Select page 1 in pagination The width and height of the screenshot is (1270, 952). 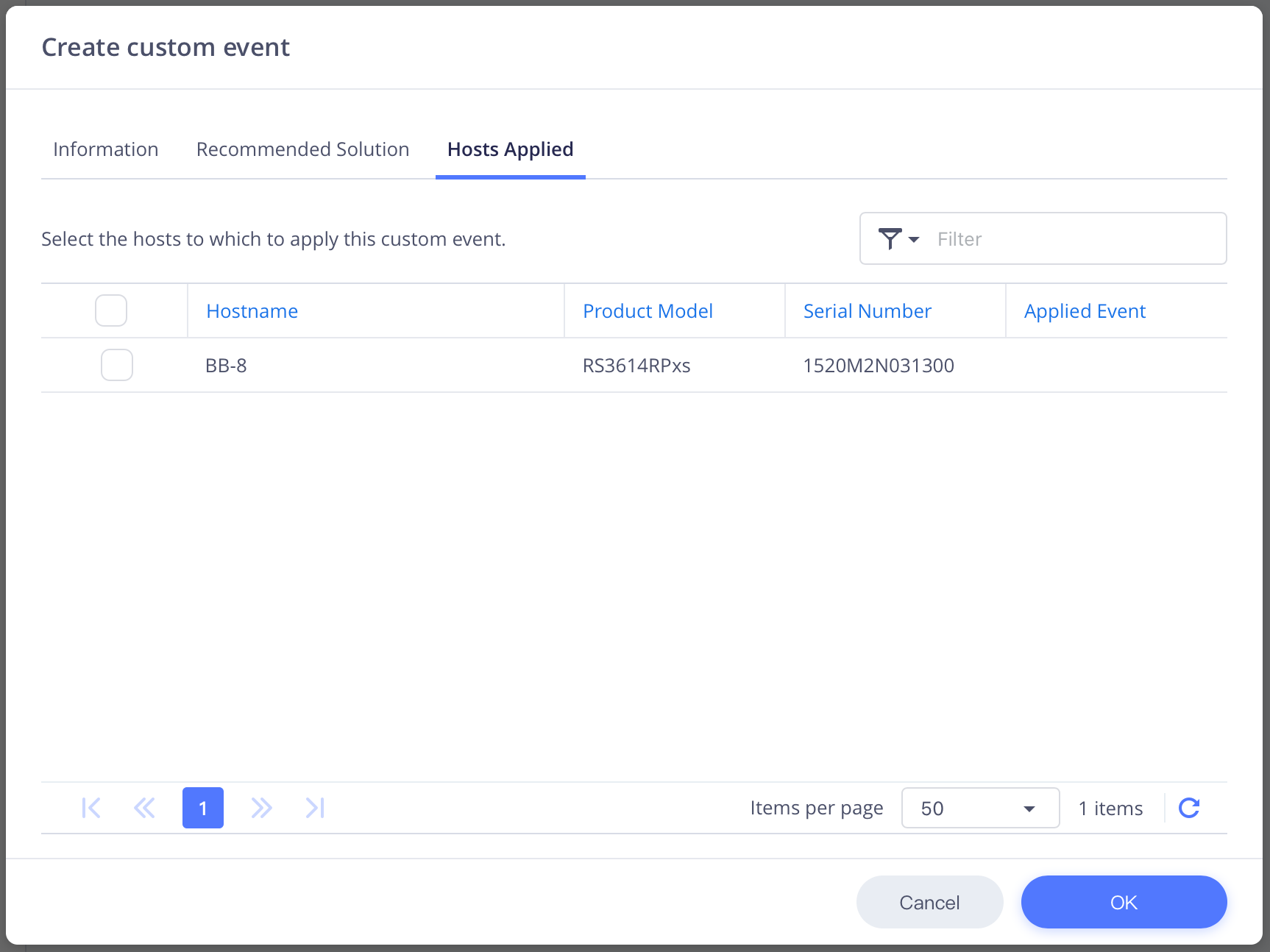pyautogui.click(x=203, y=808)
